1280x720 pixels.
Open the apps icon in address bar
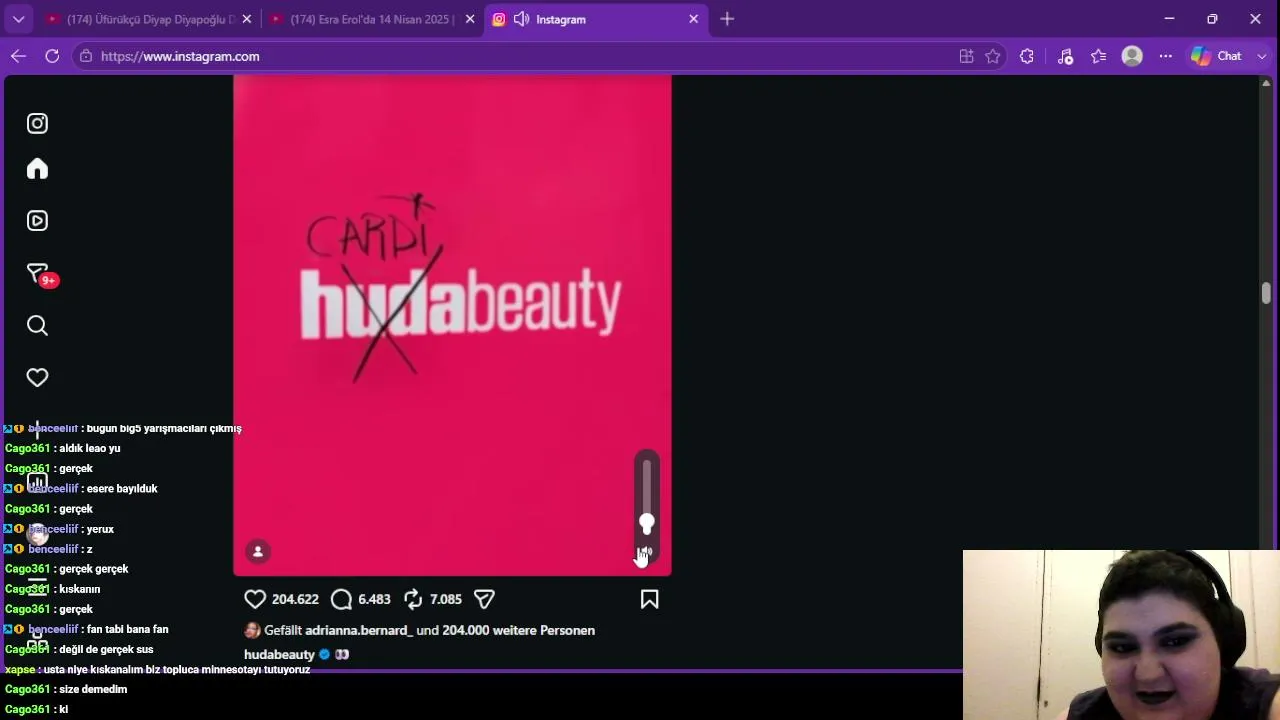966,56
